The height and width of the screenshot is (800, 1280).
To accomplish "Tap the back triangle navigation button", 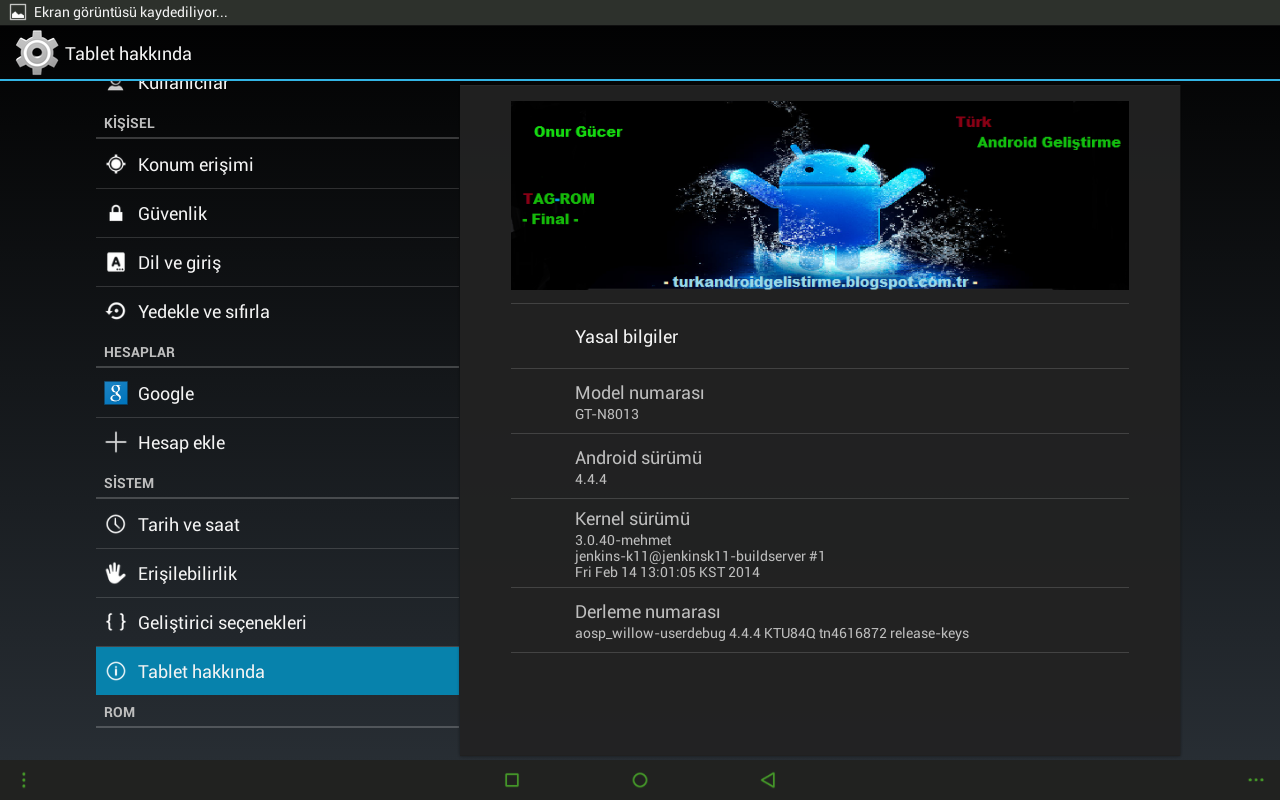I will 768,780.
